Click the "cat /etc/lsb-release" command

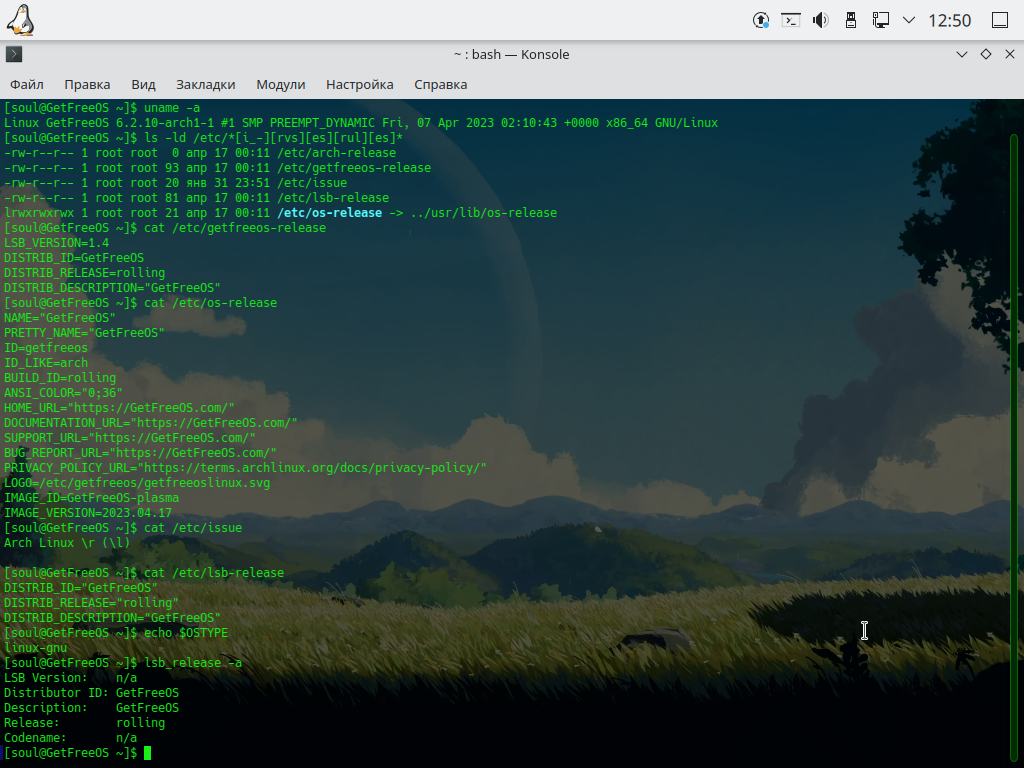click(x=214, y=573)
